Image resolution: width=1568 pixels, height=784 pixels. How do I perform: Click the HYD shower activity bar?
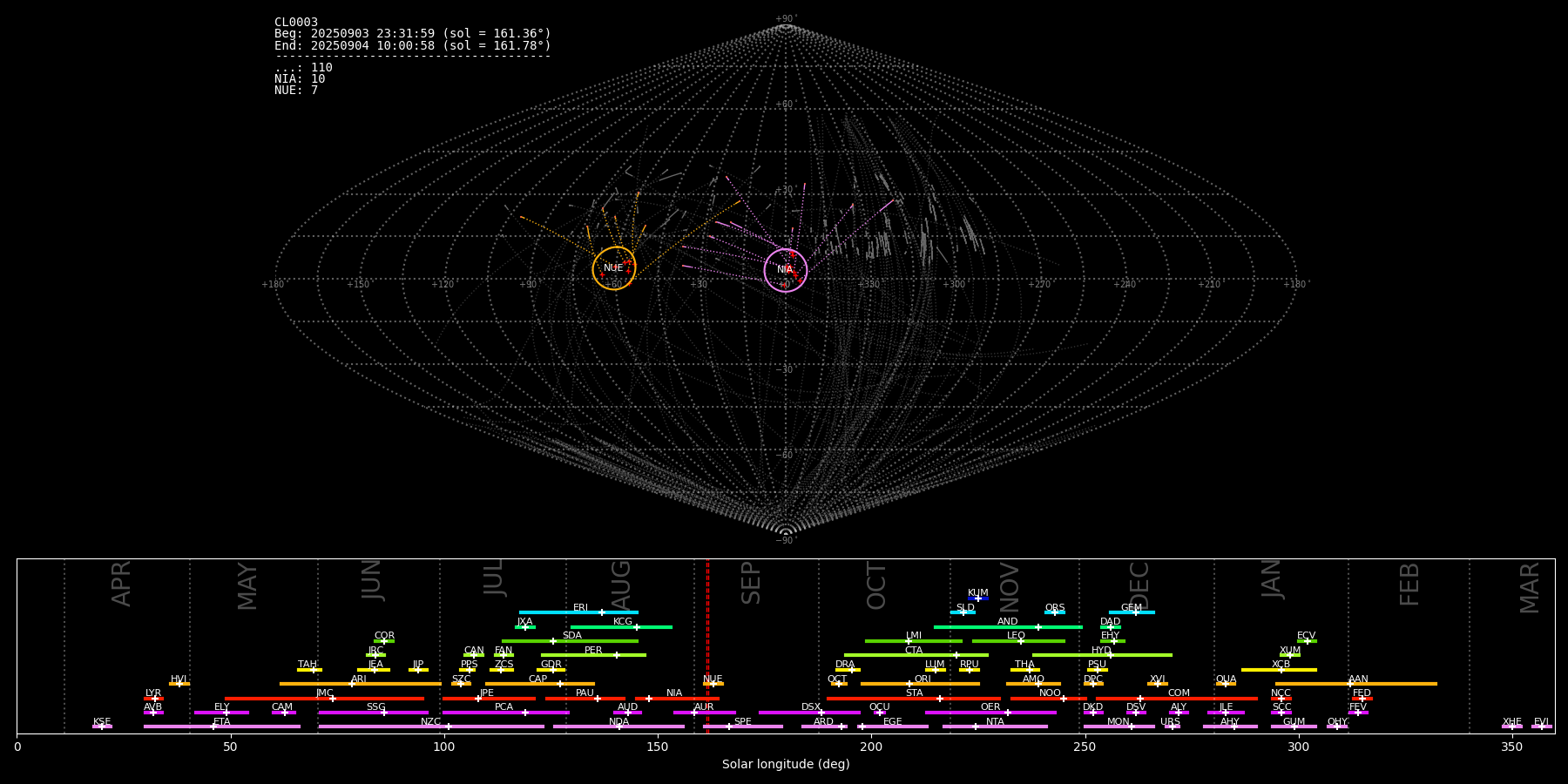click(1102, 655)
